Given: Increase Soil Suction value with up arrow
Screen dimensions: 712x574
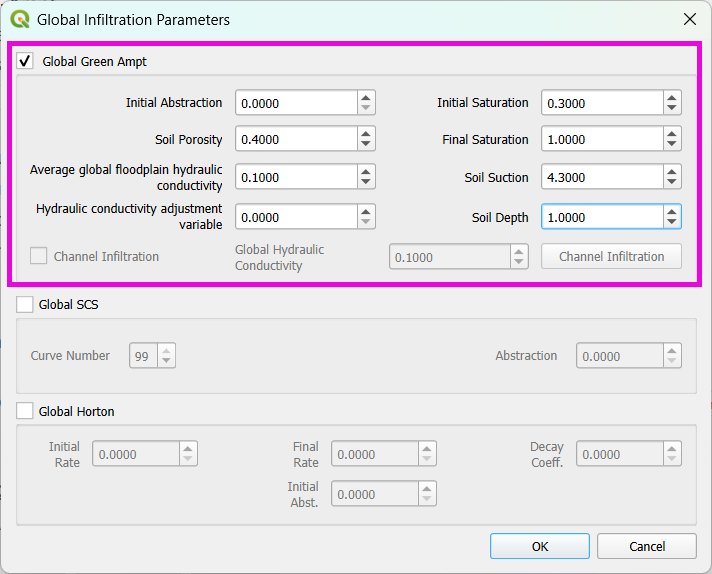Looking at the screenshot, I should point(672,172).
